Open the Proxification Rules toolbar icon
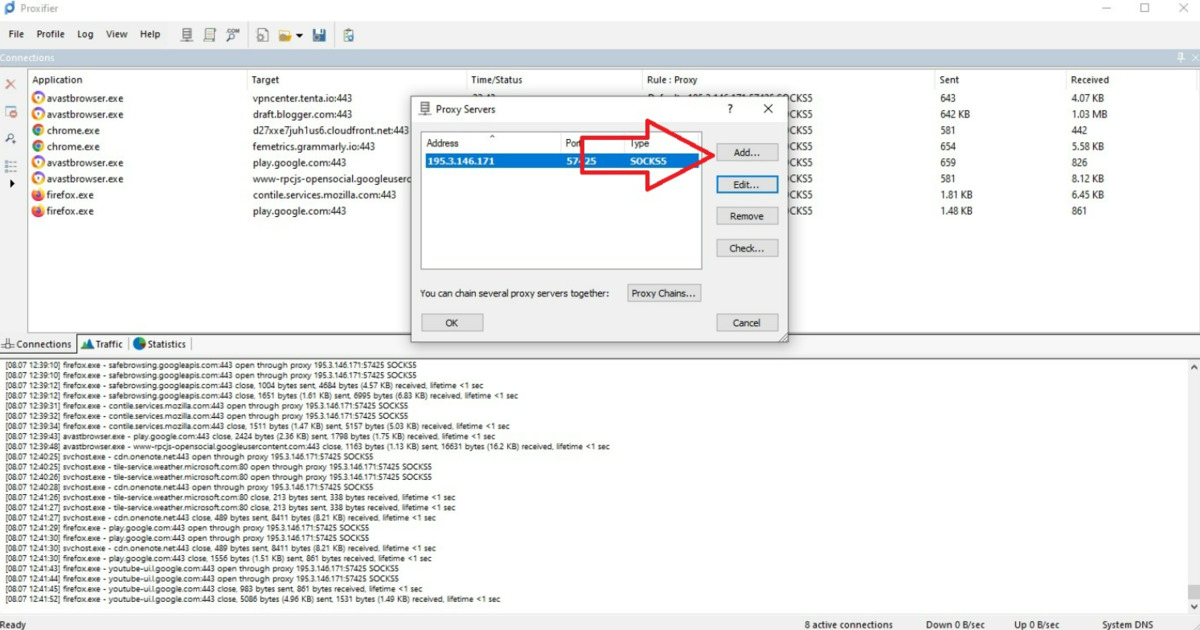Screen dimensions: 1200x630 [x=209, y=35]
